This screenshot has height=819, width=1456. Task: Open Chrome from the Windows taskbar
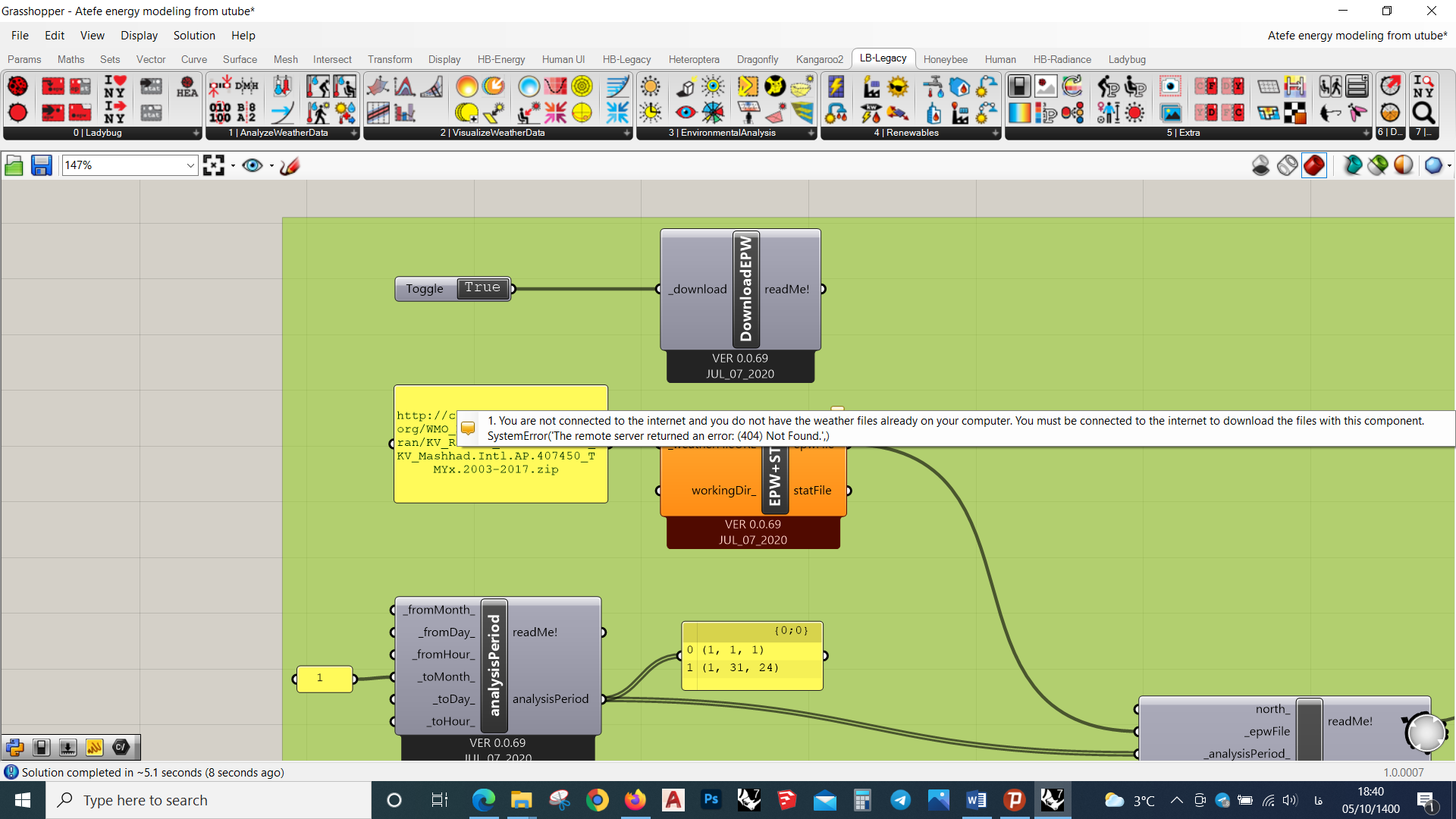click(597, 800)
